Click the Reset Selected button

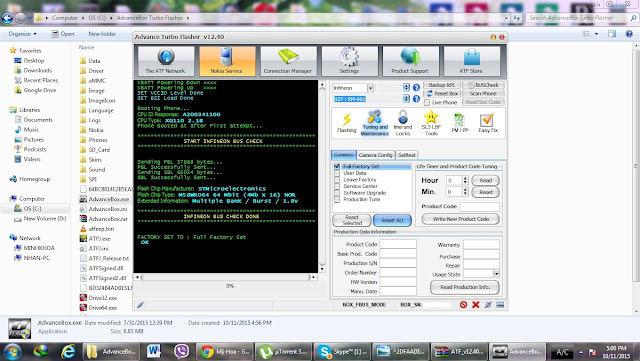click(x=352, y=221)
